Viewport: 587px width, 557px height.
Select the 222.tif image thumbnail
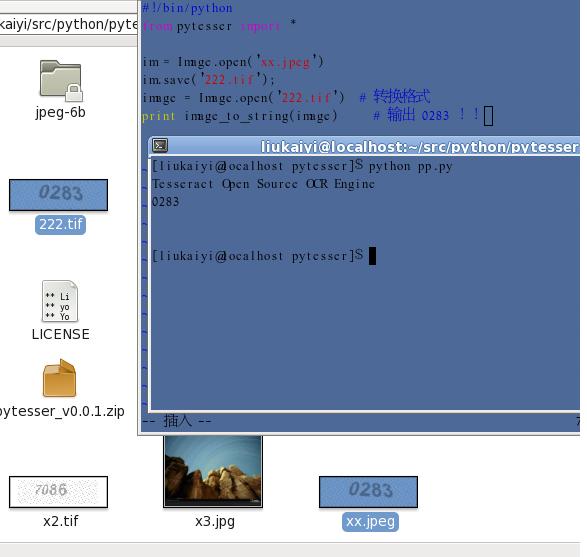58,195
